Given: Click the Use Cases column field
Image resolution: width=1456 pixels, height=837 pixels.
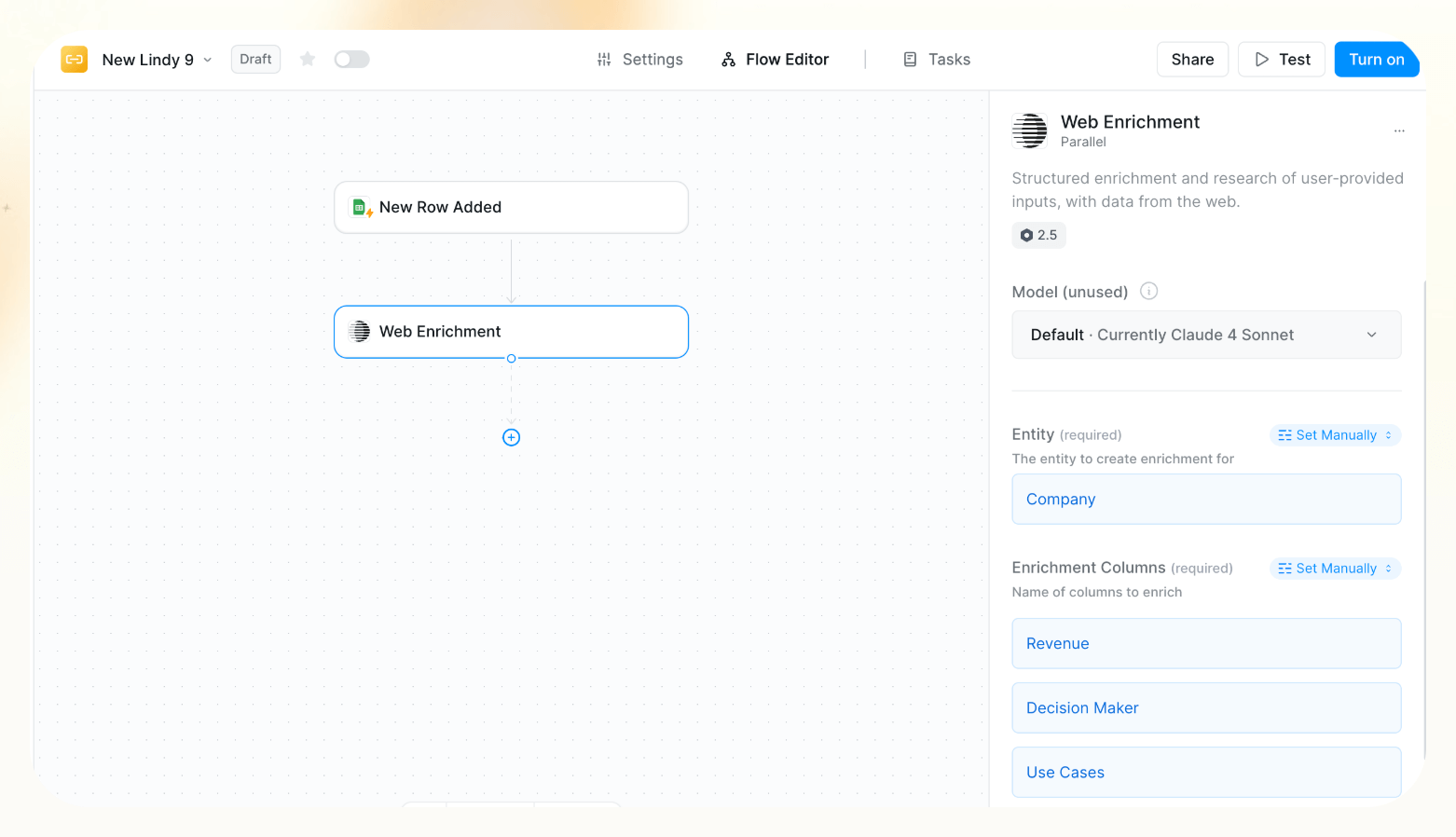Looking at the screenshot, I should pos(1206,772).
